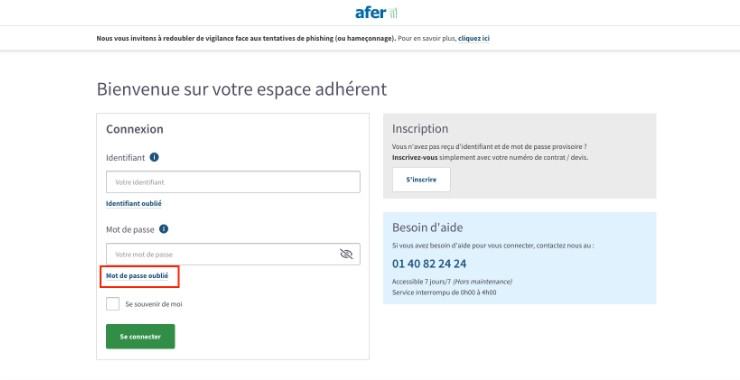
Task: Click the Inscription panel heading
Action: pos(420,129)
